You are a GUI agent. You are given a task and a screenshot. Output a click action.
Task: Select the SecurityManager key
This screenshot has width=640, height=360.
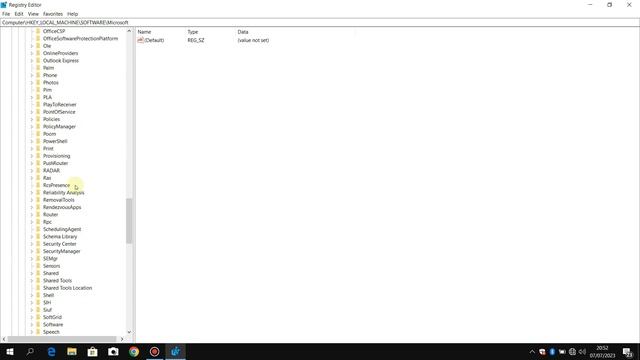coord(62,251)
